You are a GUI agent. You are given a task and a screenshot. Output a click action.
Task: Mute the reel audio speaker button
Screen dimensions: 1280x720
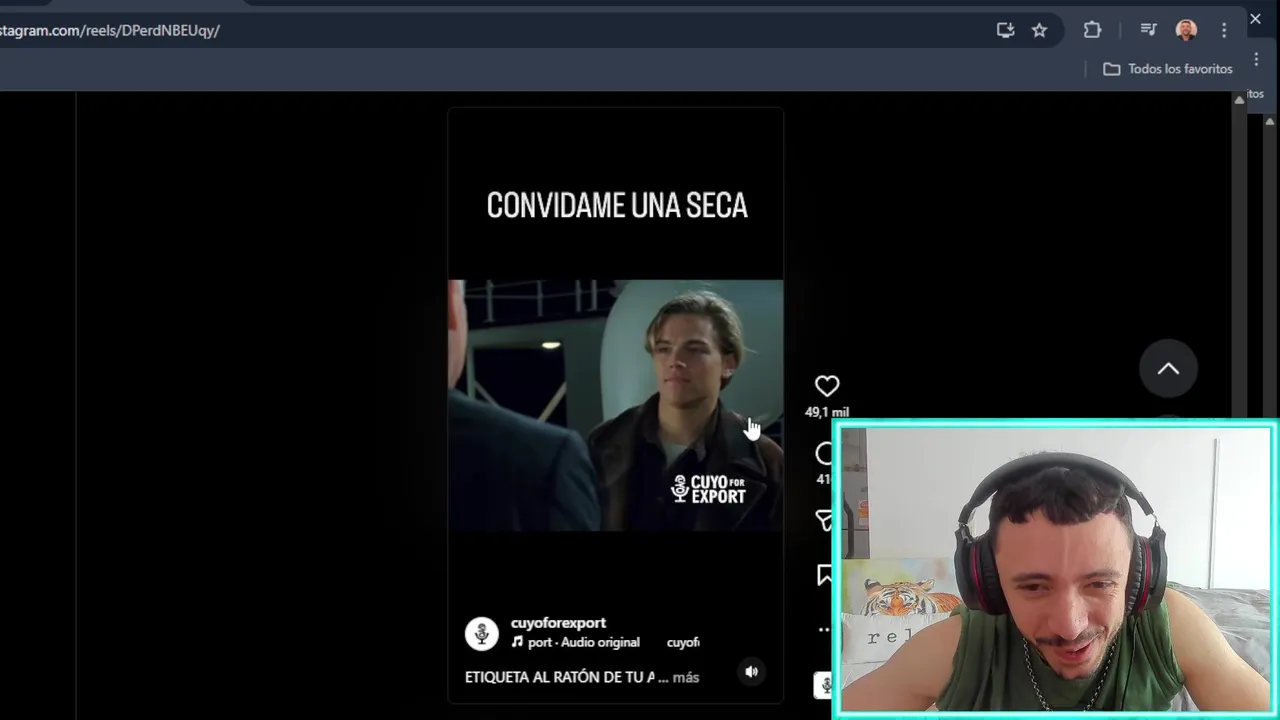[x=752, y=672]
